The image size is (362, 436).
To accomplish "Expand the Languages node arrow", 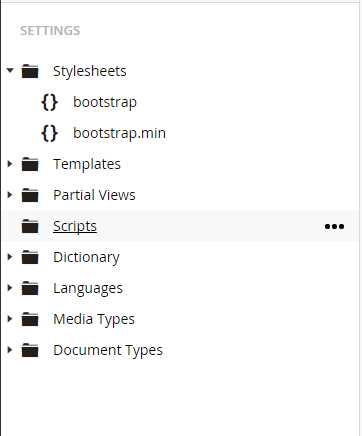I will (x=10, y=288).
